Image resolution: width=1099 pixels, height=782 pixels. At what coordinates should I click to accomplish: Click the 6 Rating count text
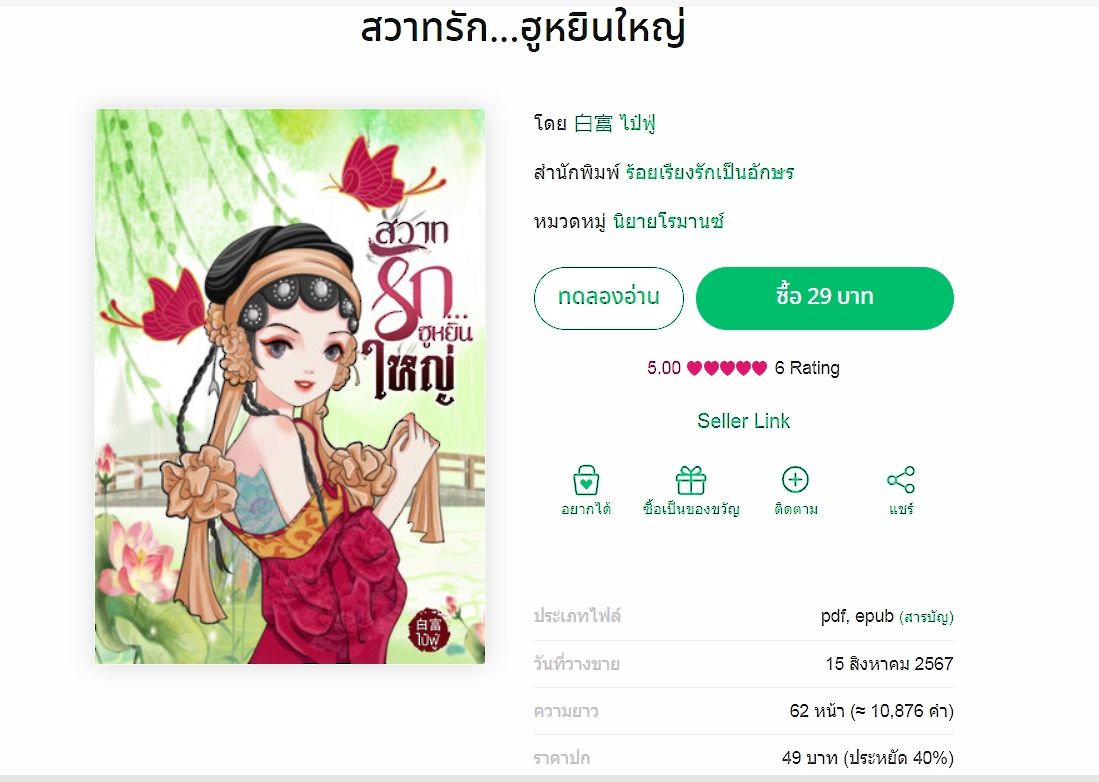pos(807,368)
